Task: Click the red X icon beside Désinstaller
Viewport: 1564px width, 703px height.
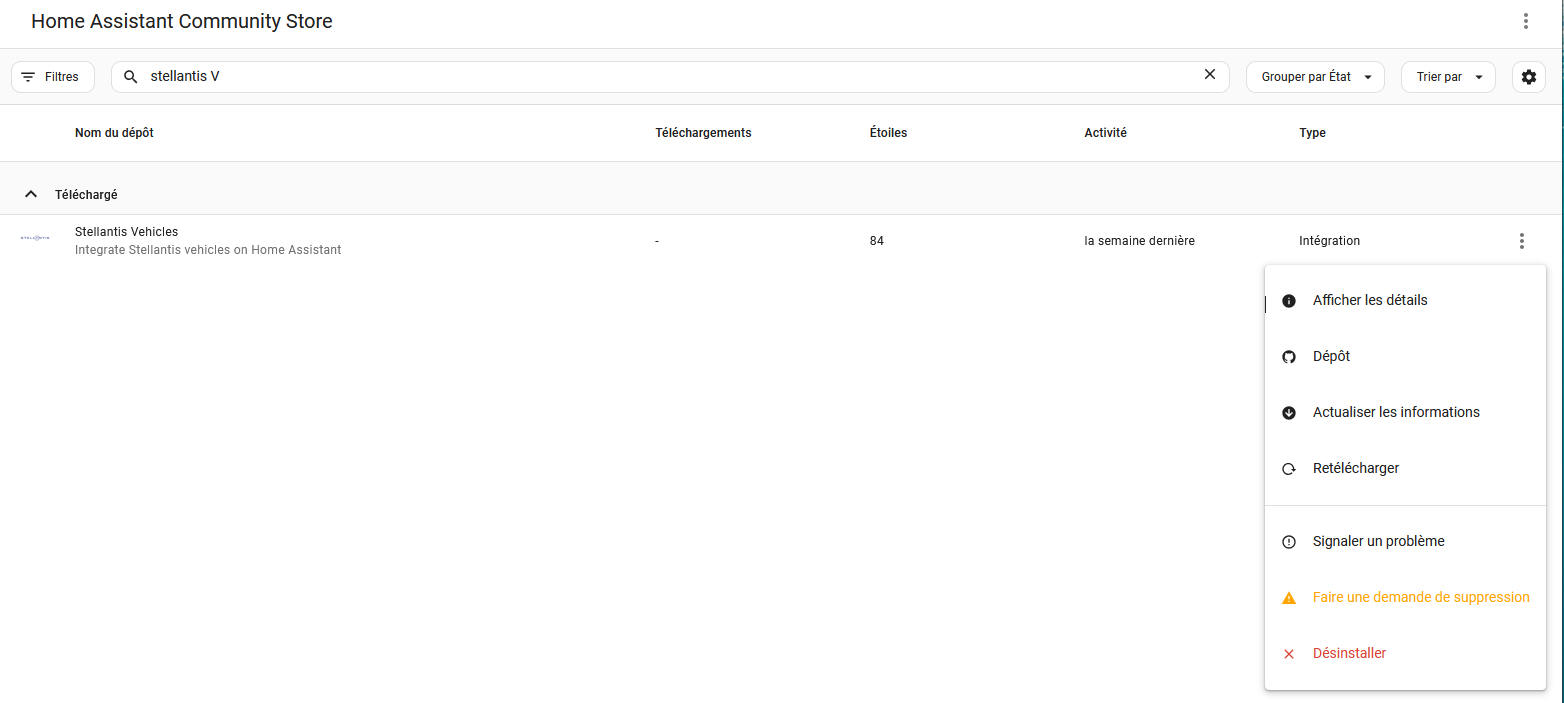Action: coord(1289,654)
